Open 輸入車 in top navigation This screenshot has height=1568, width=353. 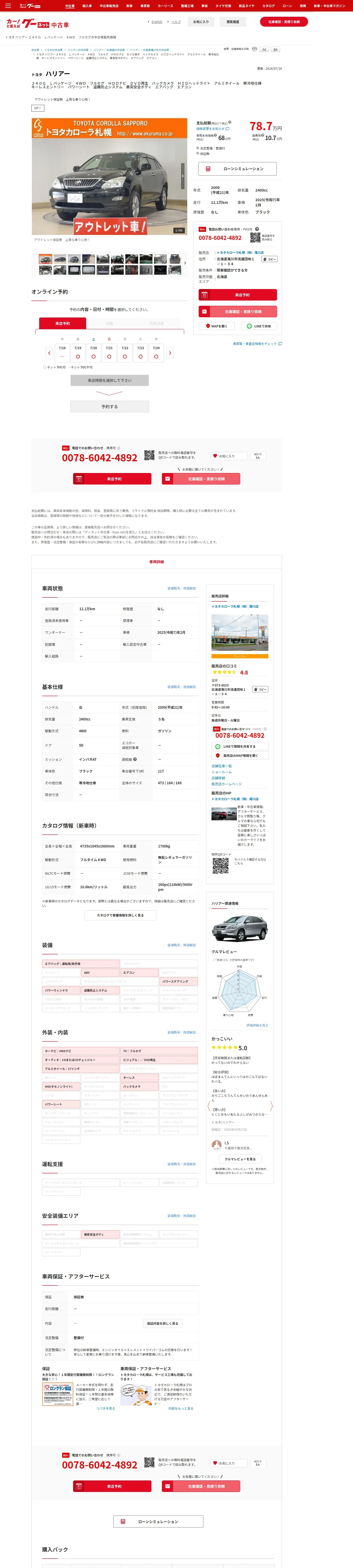87,6
